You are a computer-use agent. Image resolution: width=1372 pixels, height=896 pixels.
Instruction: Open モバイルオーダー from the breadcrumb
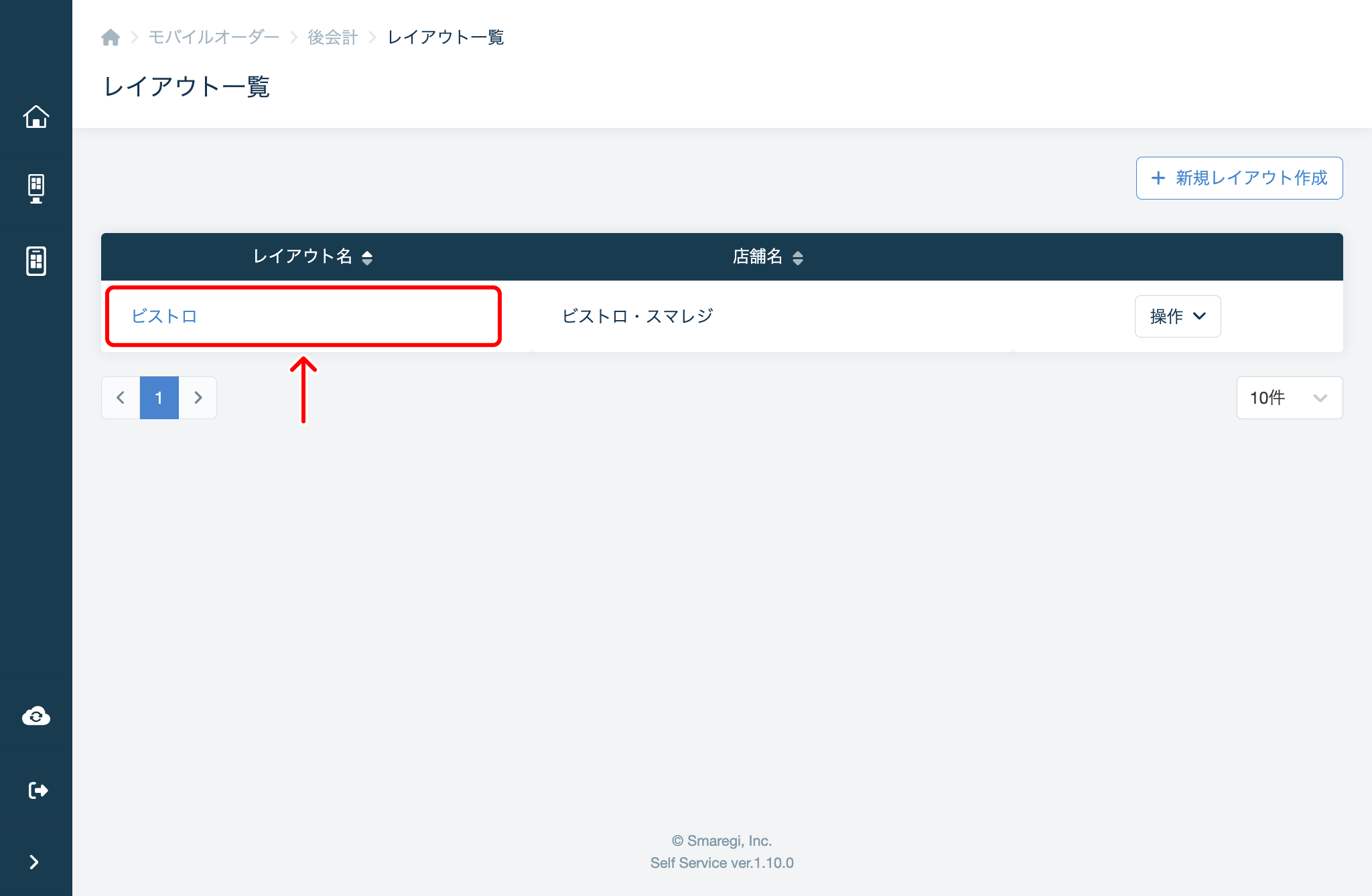(214, 37)
